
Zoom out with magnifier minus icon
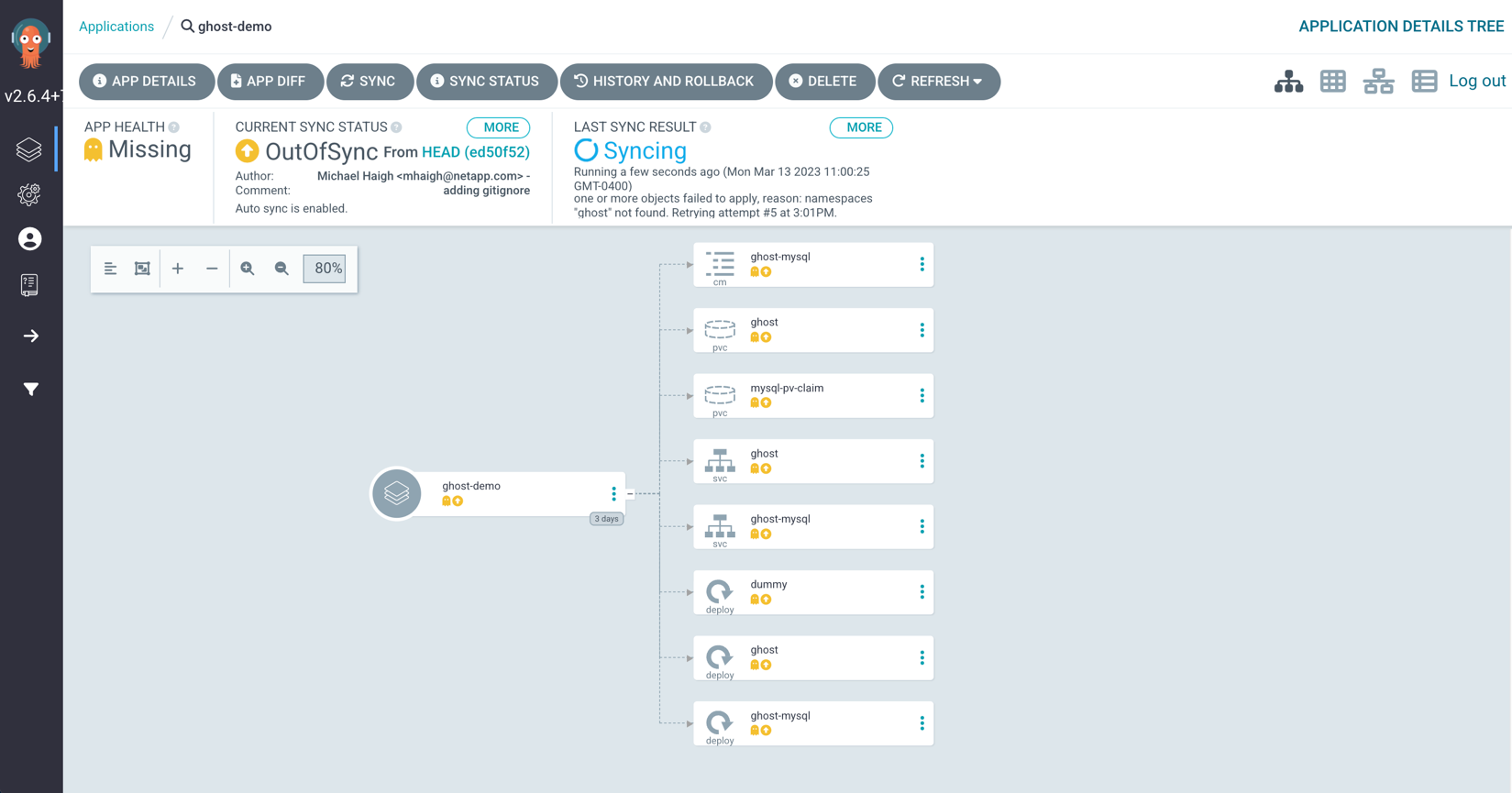pyautogui.click(x=281, y=269)
